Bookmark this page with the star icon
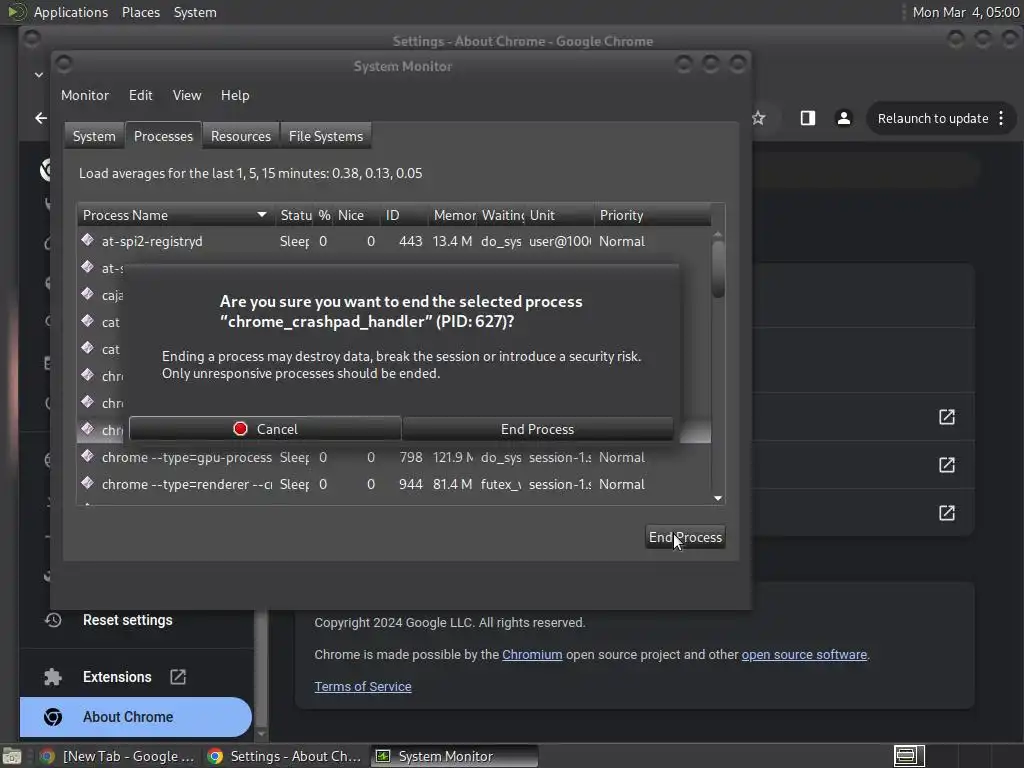The image size is (1024, 768). click(x=758, y=118)
